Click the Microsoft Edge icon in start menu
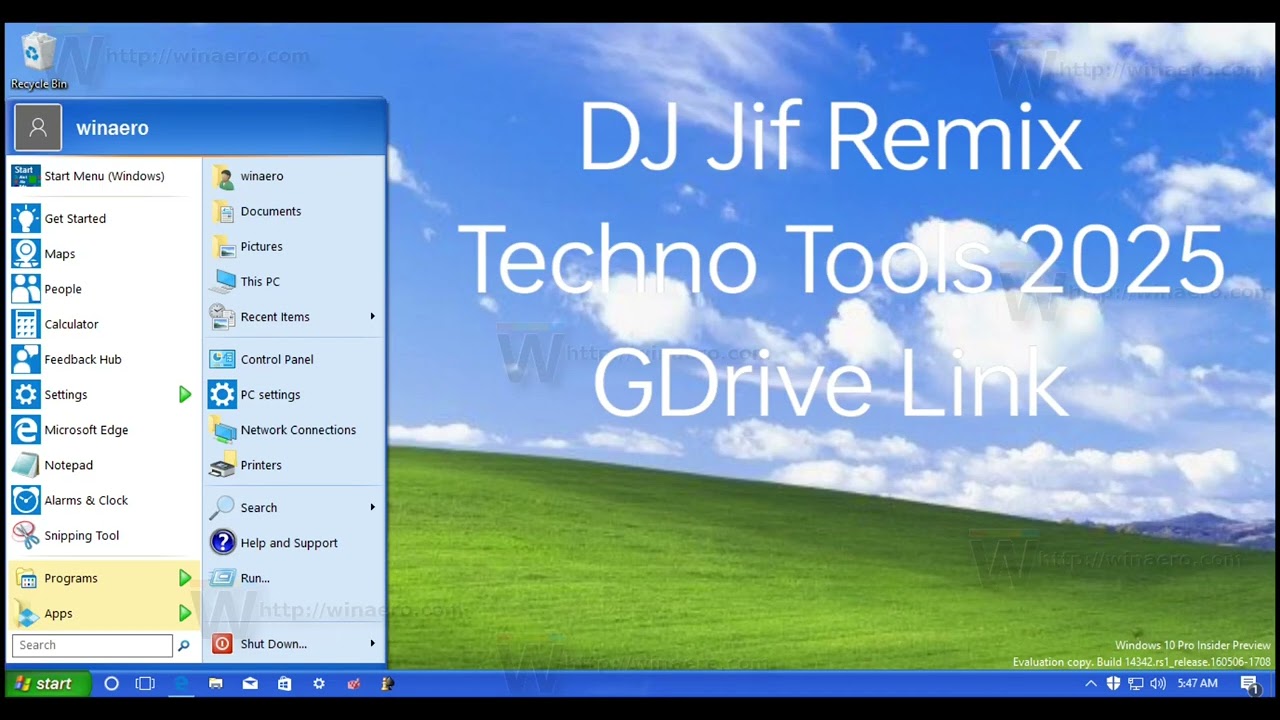This screenshot has width=1280, height=720. point(26,430)
